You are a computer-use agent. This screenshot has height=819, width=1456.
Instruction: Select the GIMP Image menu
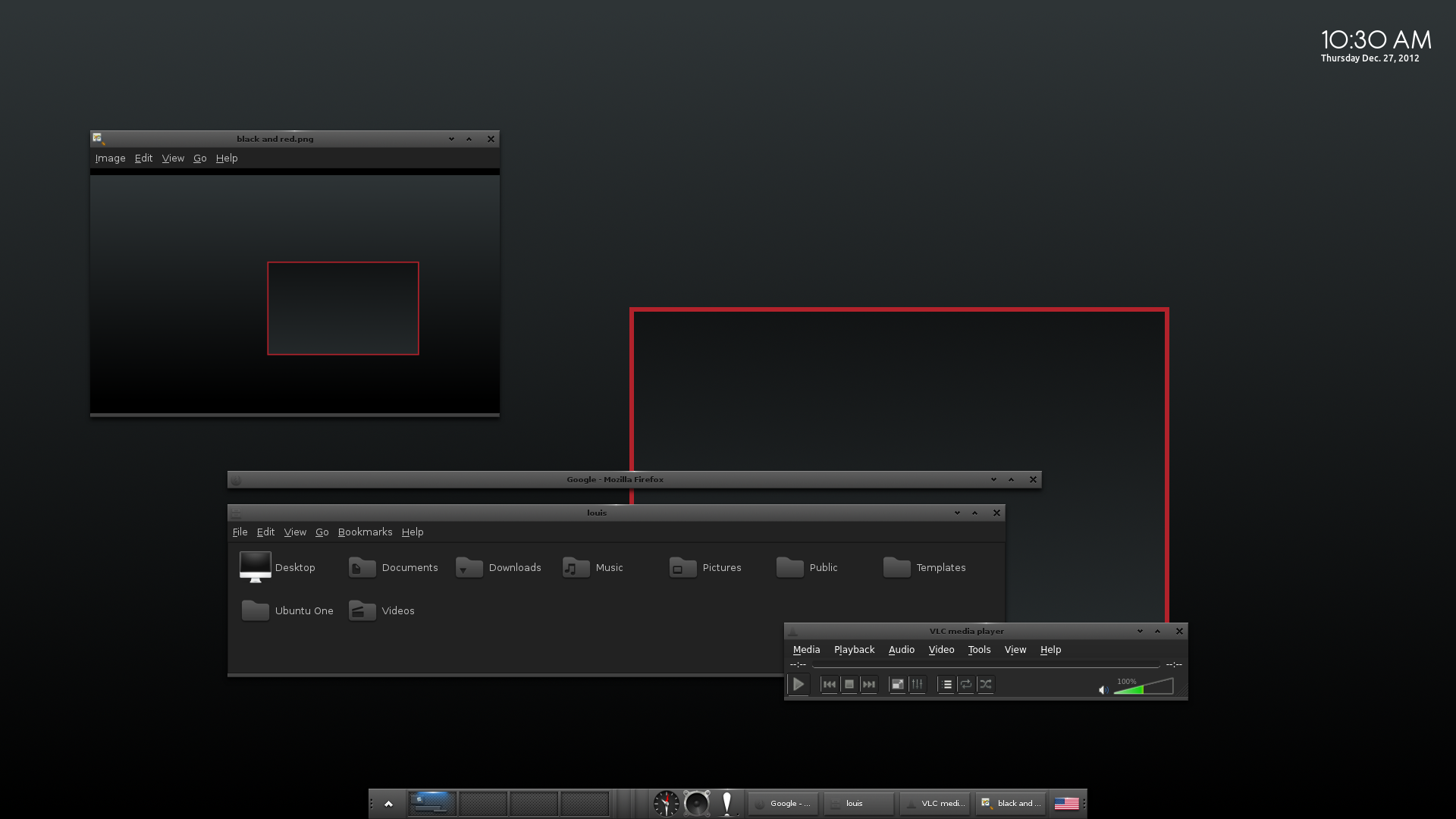[x=110, y=158]
